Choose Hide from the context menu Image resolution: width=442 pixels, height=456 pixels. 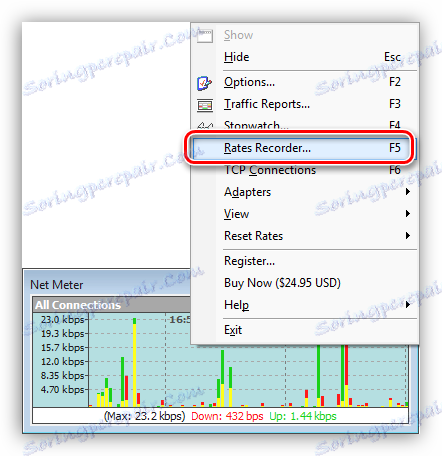click(x=304, y=57)
